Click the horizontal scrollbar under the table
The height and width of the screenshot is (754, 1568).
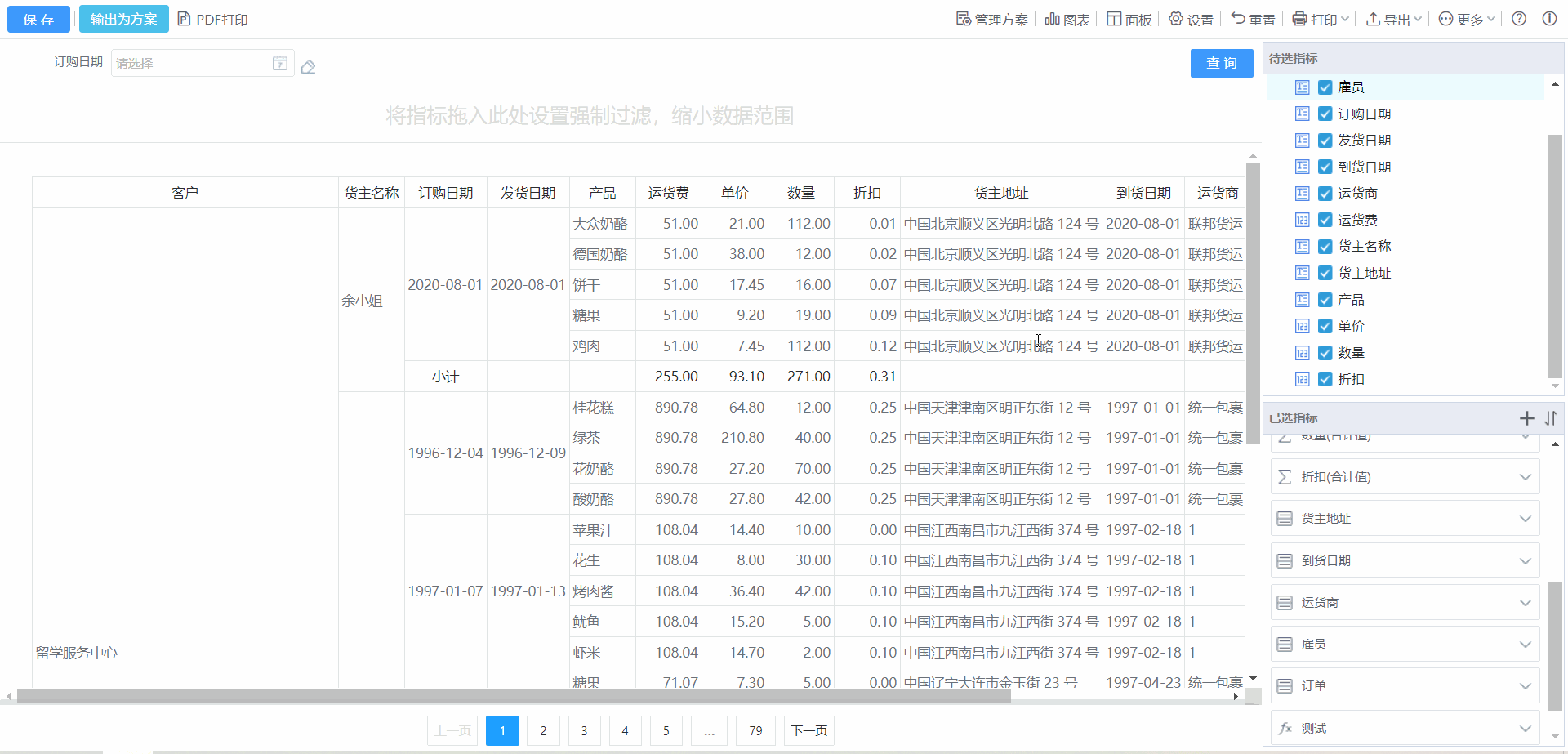point(514,696)
